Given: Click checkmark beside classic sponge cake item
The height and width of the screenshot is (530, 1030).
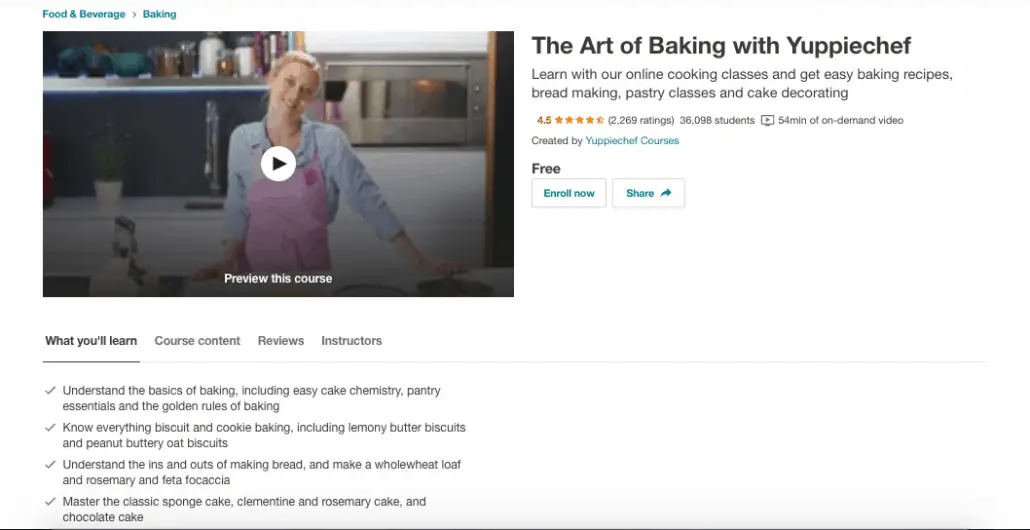Looking at the screenshot, I should point(50,501).
